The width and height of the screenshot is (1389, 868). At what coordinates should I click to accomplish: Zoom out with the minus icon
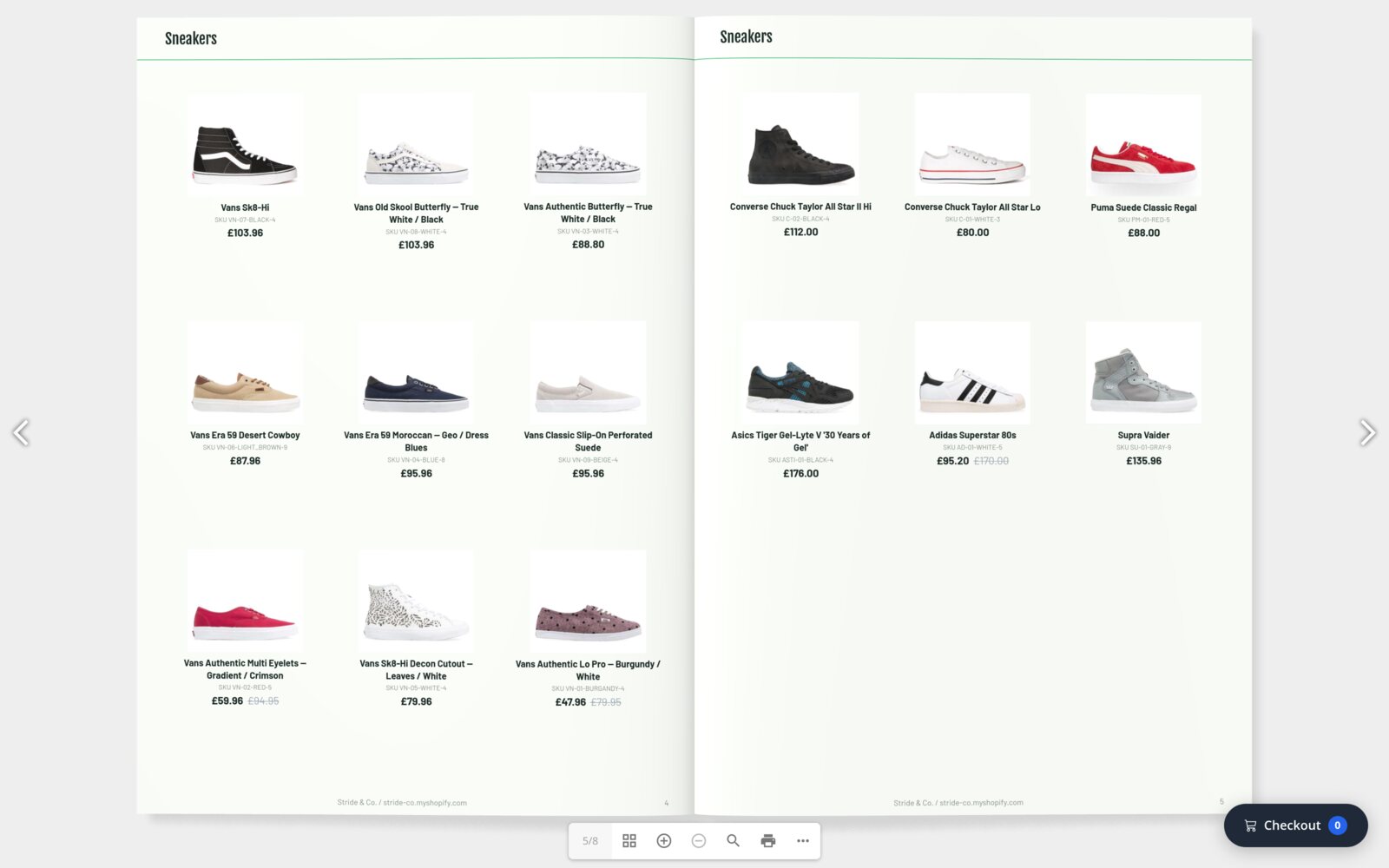[x=699, y=840]
